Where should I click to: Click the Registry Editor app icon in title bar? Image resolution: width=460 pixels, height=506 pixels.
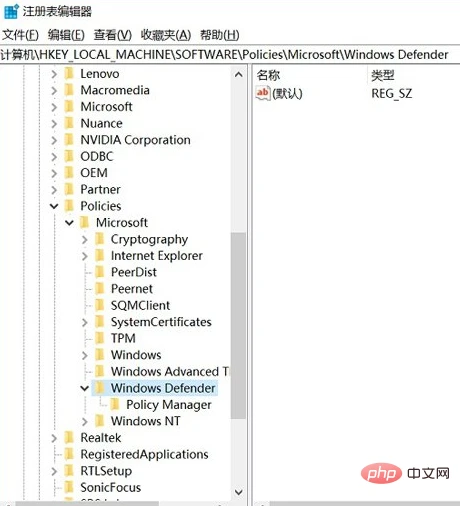click(x=11, y=11)
